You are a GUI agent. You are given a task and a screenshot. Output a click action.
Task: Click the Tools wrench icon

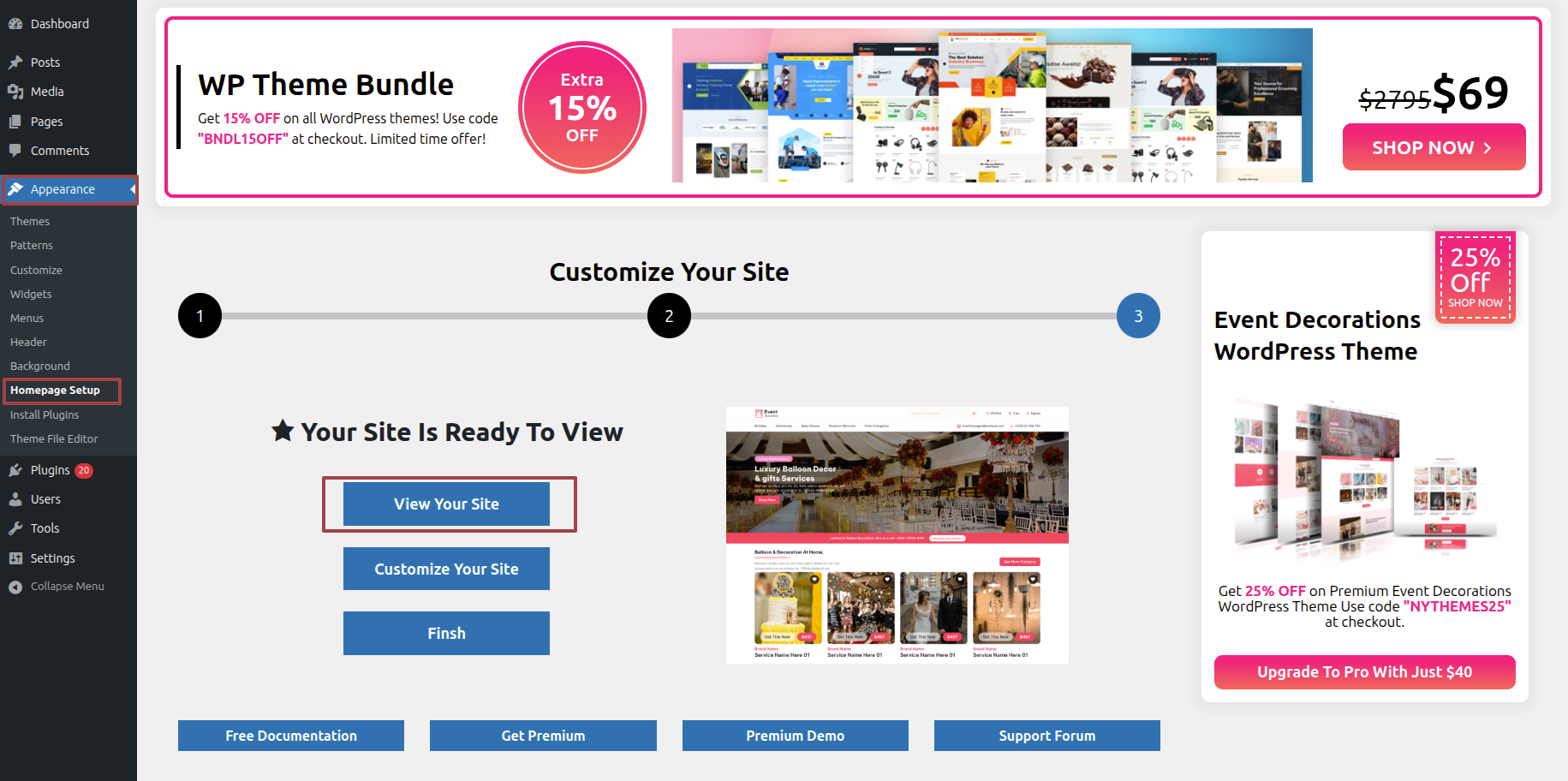[15, 528]
